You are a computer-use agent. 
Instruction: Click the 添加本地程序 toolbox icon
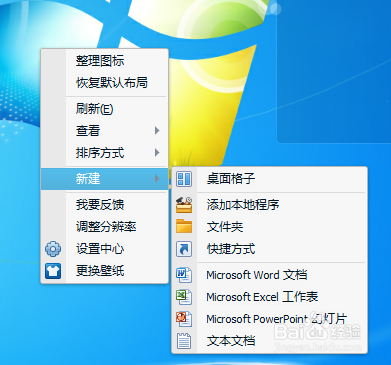[x=184, y=205]
